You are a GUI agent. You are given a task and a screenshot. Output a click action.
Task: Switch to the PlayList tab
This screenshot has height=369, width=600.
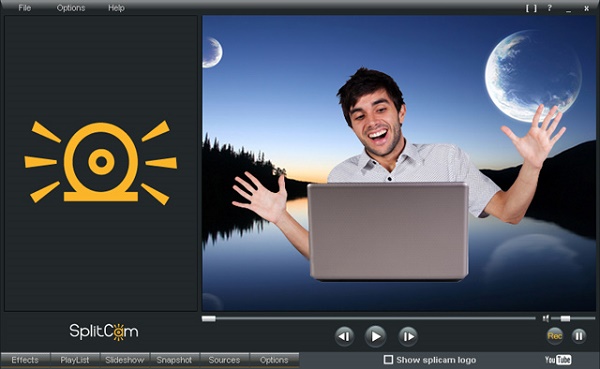tap(75, 360)
